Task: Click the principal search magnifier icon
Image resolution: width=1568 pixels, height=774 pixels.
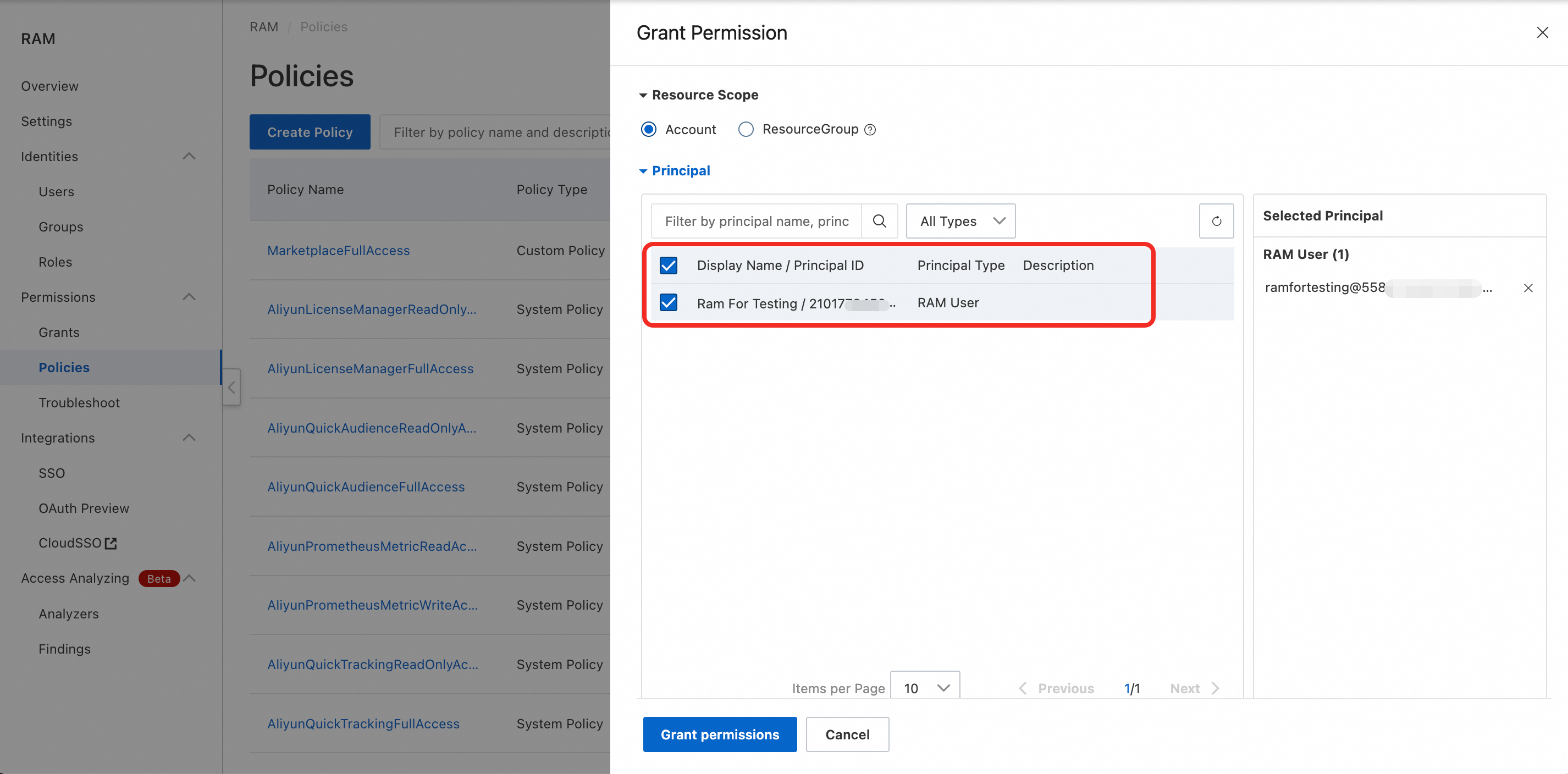Action: (x=879, y=221)
